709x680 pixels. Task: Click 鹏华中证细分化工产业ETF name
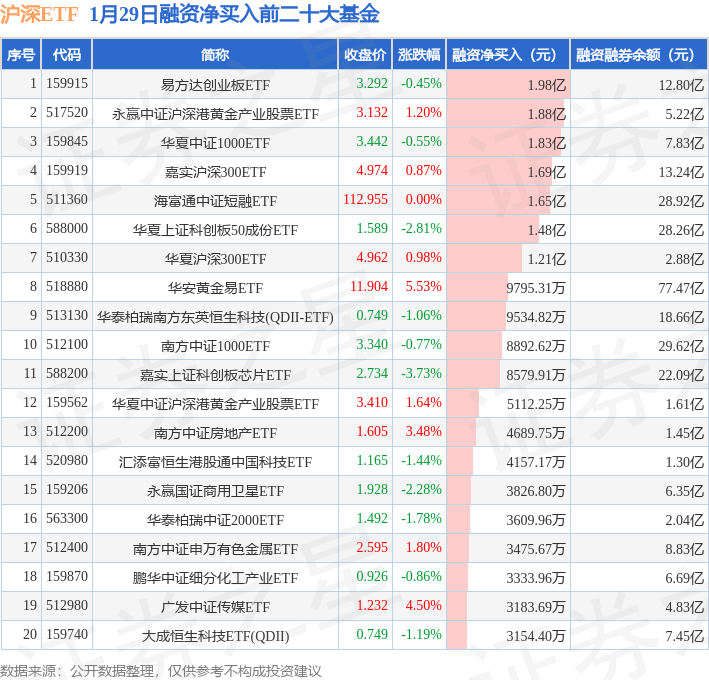[215, 578]
